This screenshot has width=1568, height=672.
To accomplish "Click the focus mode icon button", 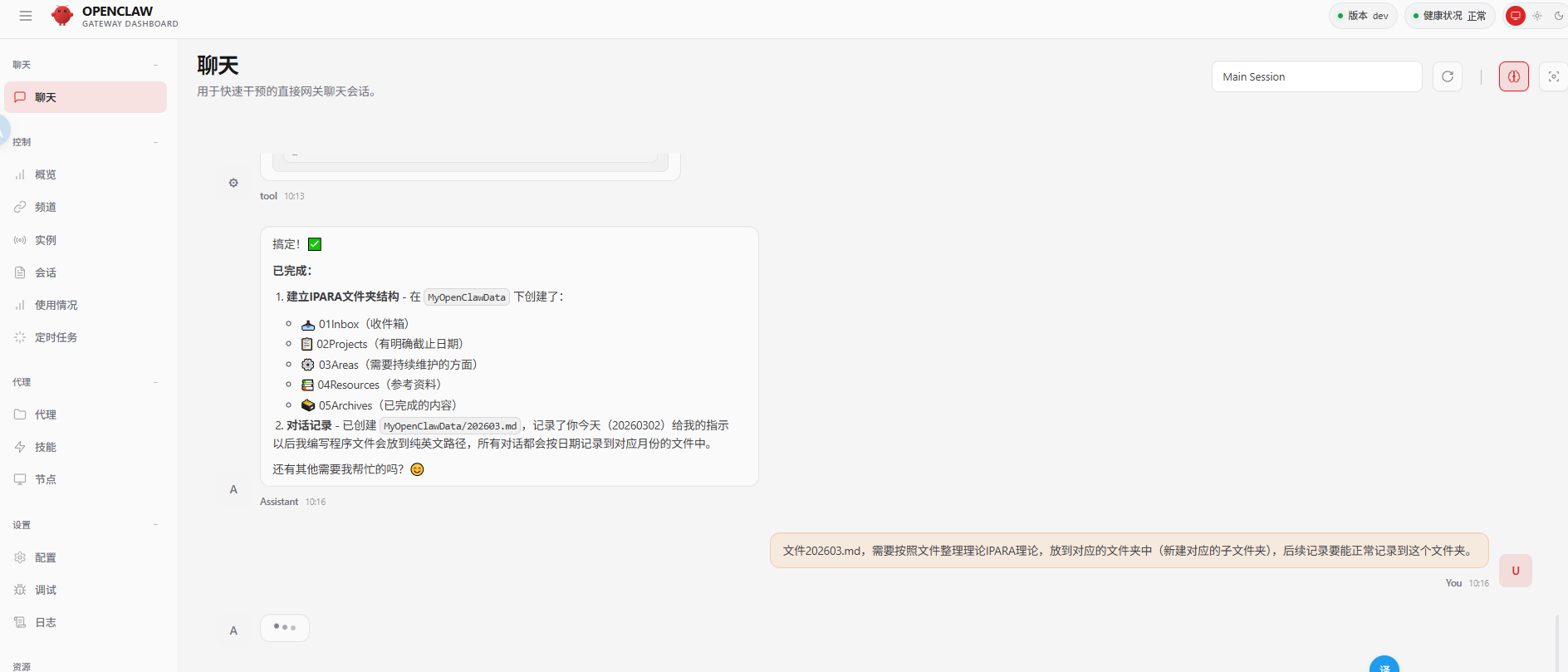I will [x=1553, y=76].
